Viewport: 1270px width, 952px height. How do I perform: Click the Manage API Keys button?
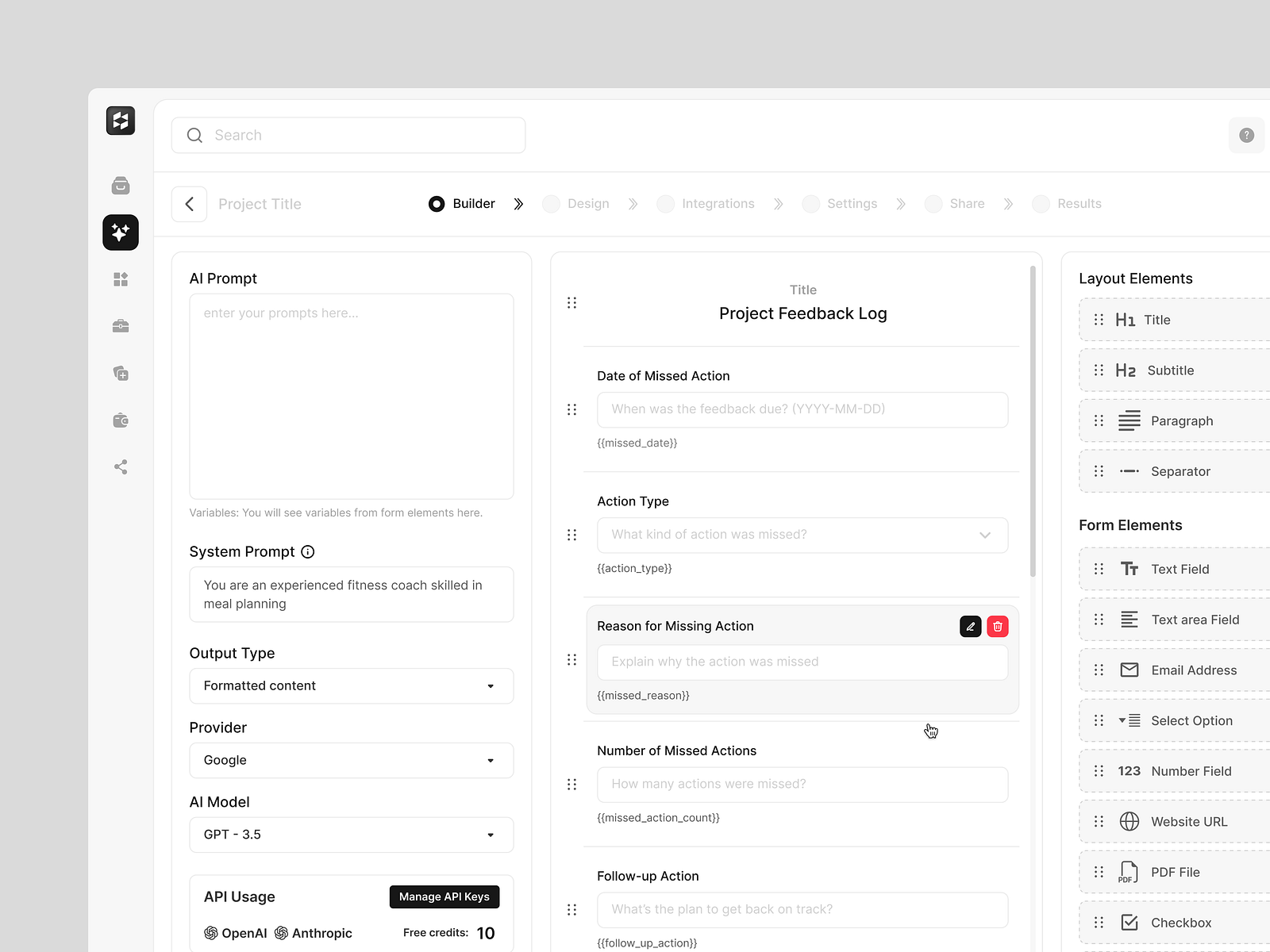point(444,896)
